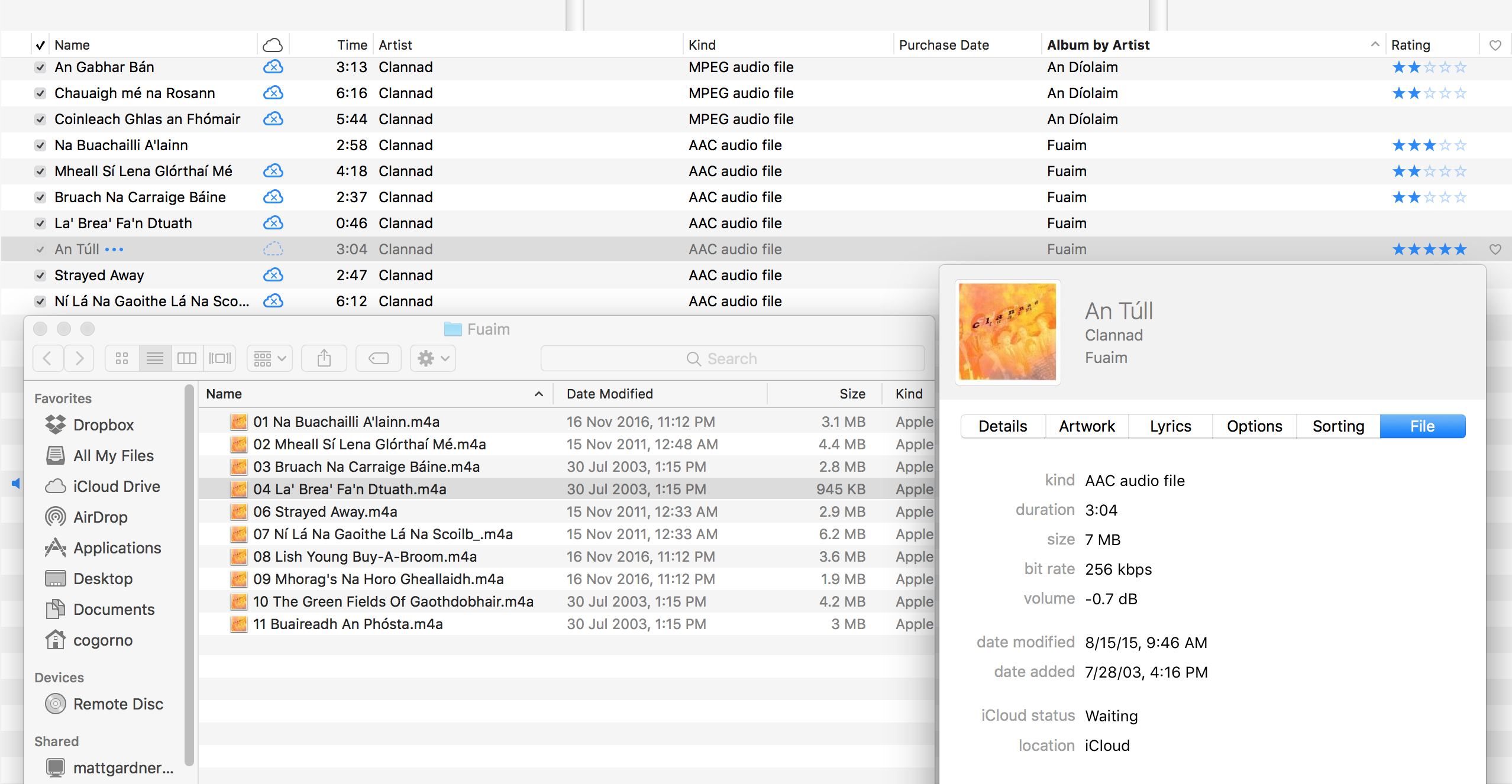The image size is (1512, 784).
Task: Open AirDrop in Finder sidebar
Action: coord(100,517)
